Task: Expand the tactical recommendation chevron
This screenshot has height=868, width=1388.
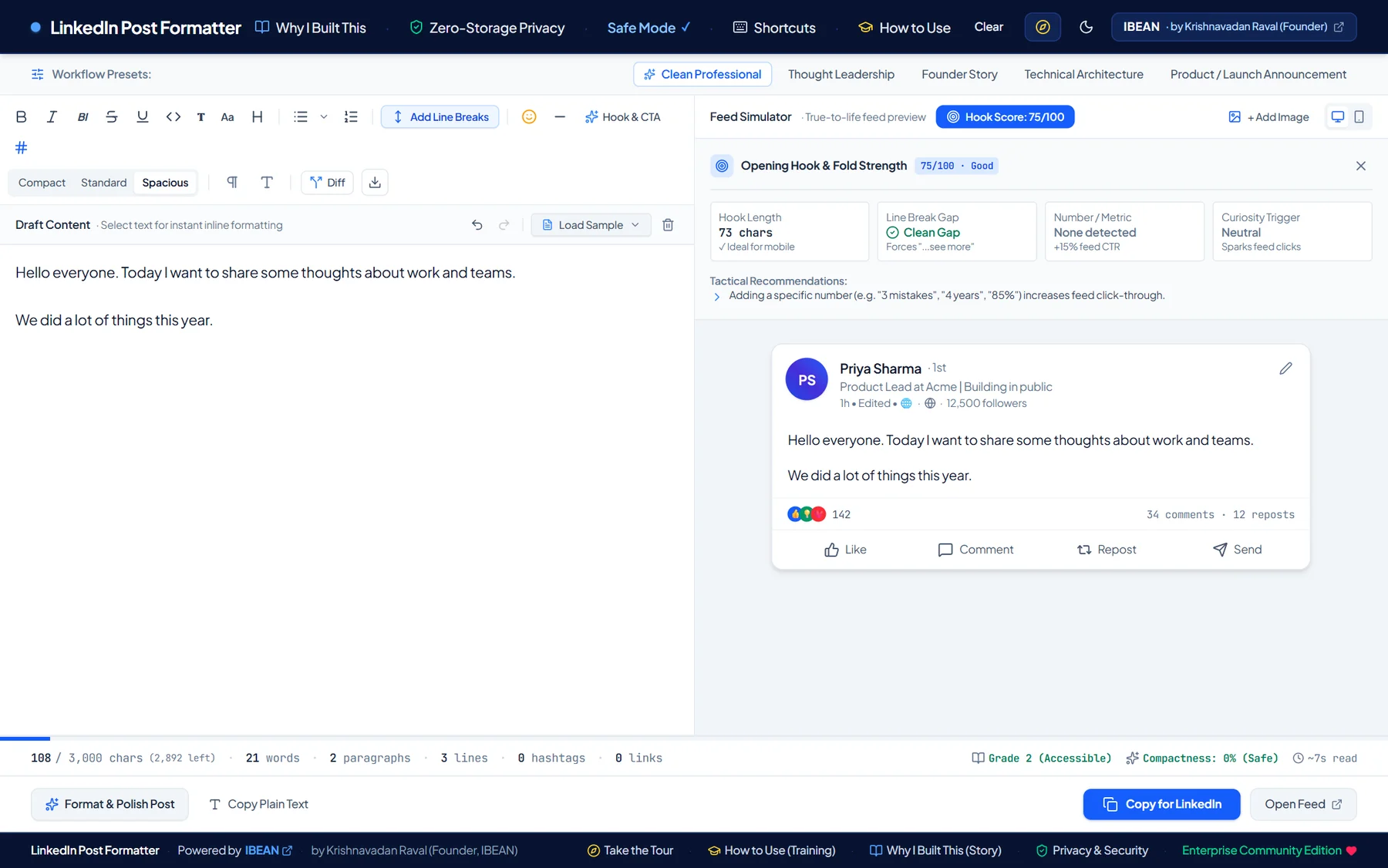Action: 717,297
